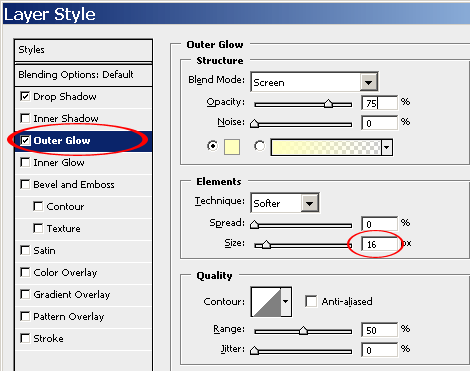The image size is (470, 371).
Task: Click the Size value field showing 16
Action: (x=380, y=244)
